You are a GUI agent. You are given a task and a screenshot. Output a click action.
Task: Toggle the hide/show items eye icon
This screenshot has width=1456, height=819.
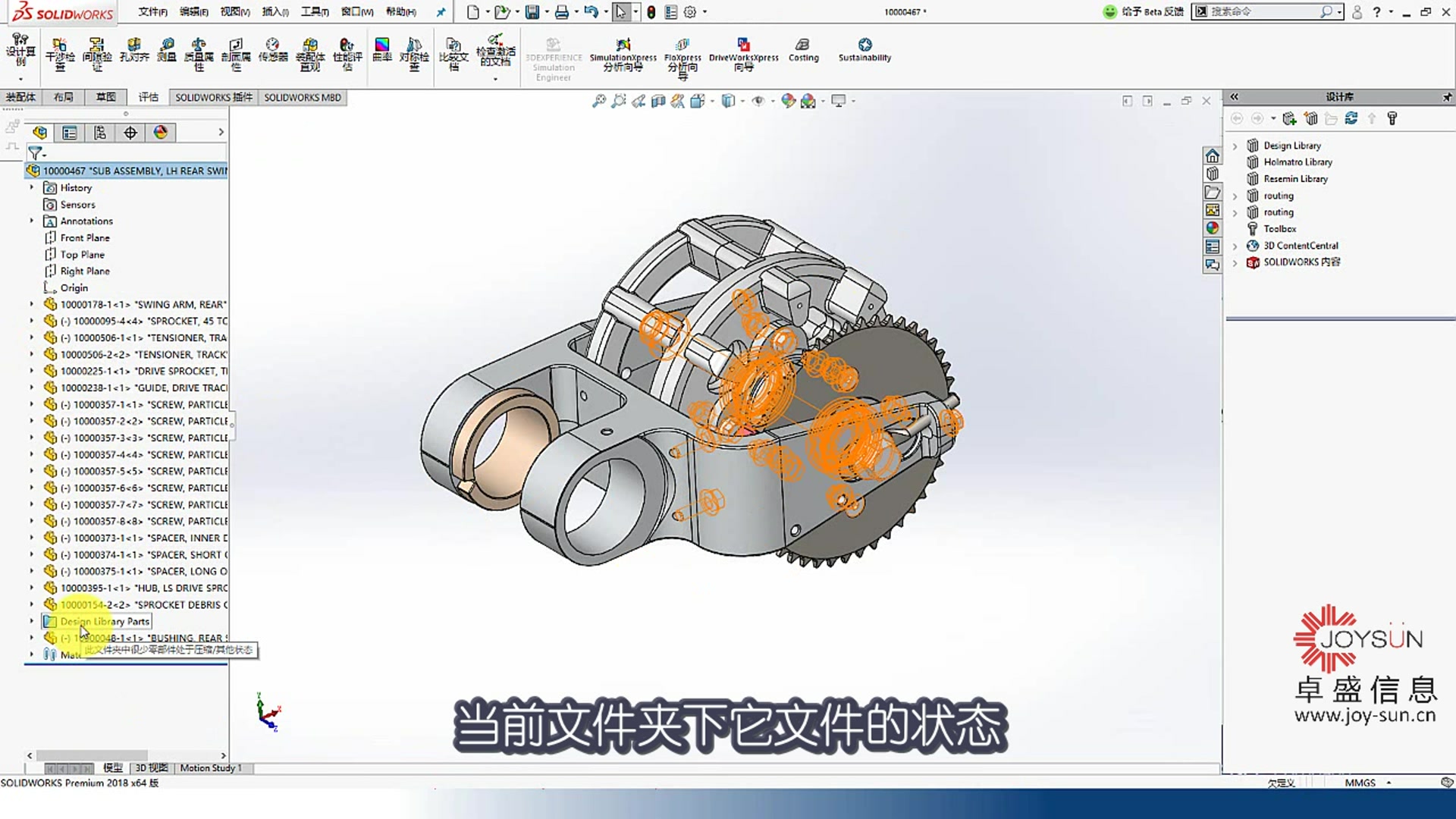point(758,101)
